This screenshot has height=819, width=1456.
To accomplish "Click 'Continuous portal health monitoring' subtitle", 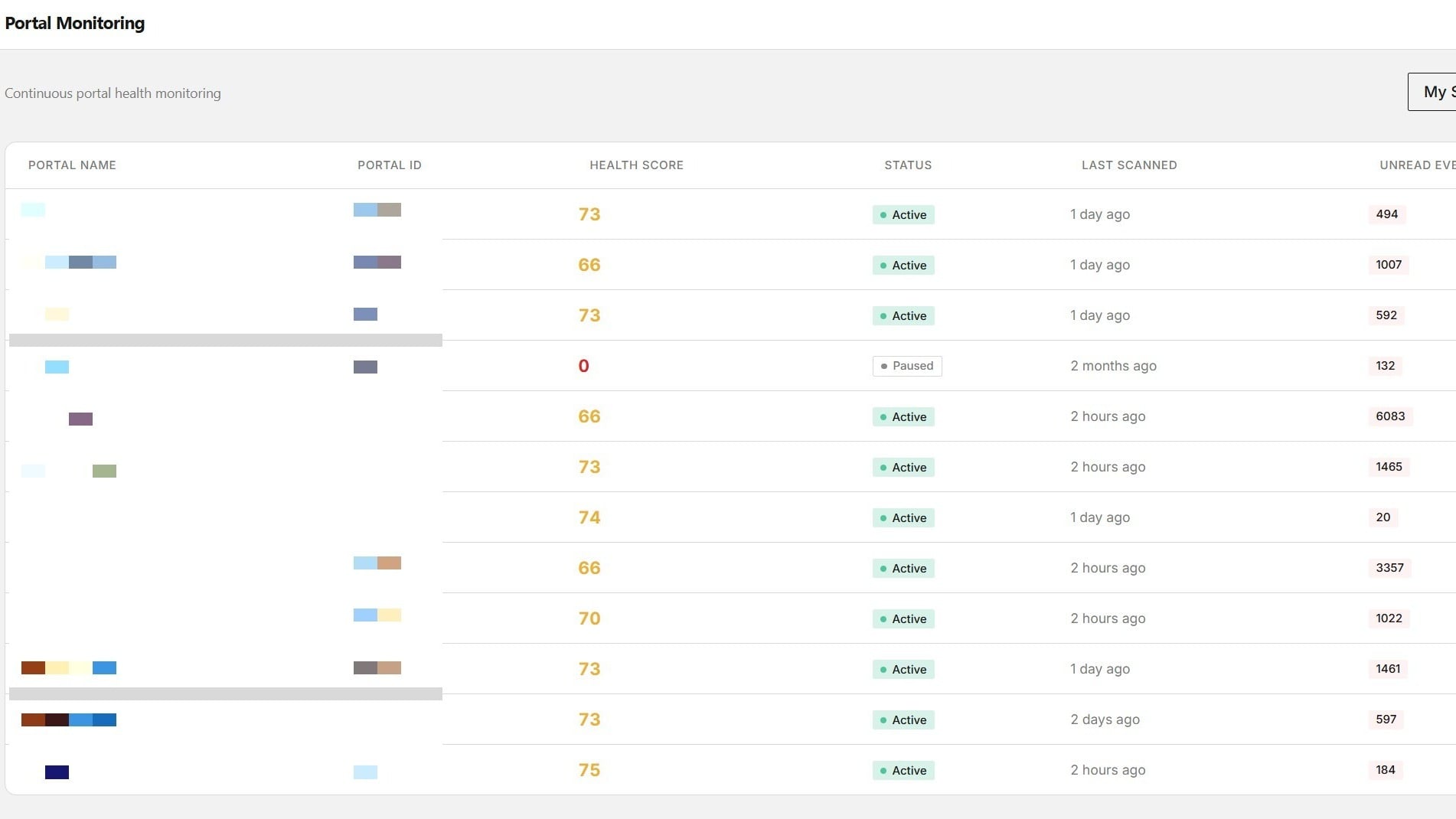I will (x=113, y=93).
